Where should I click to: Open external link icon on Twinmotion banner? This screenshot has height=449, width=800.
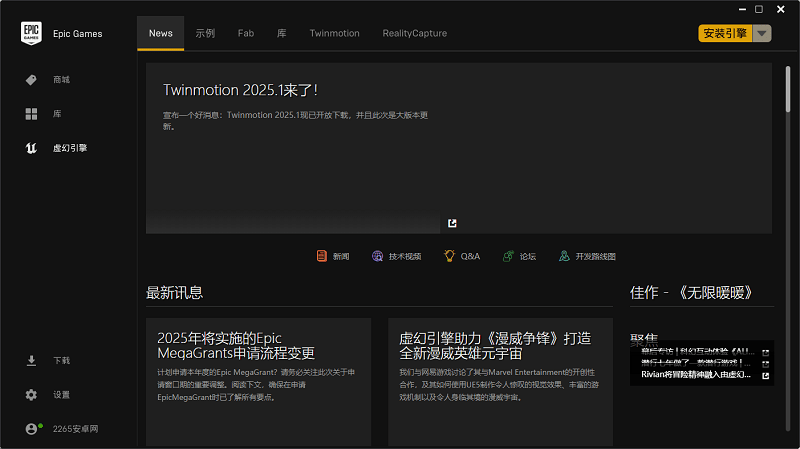point(452,223)
